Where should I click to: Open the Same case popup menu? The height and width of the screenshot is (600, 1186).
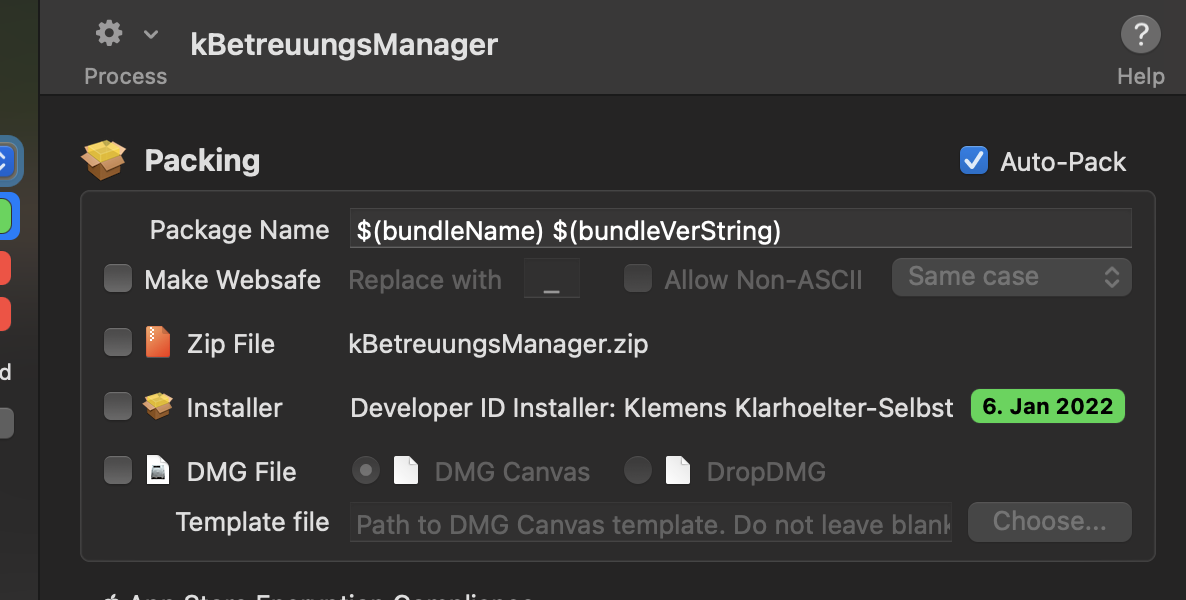[1012, 277]
